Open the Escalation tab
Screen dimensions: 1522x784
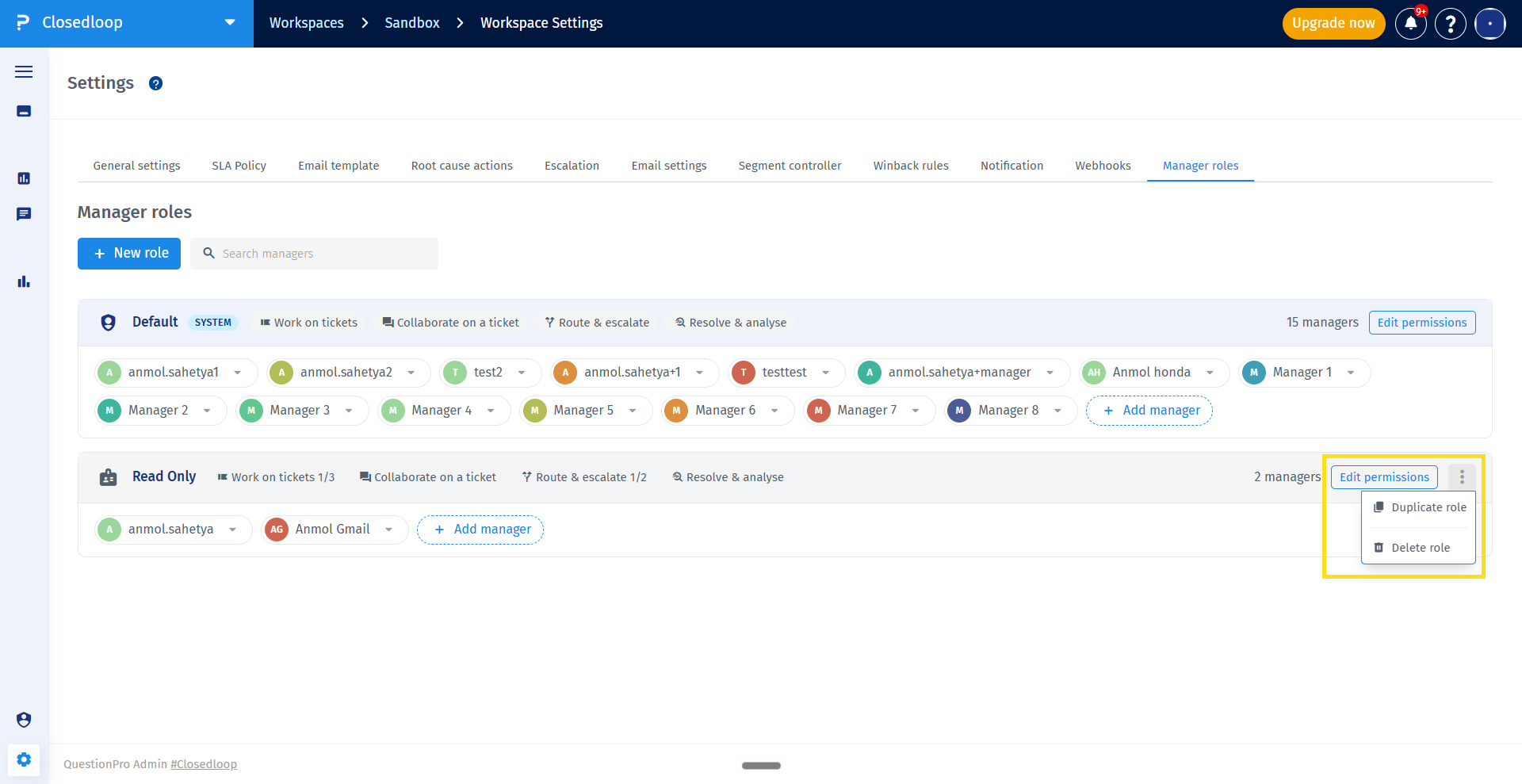[572, 166]
